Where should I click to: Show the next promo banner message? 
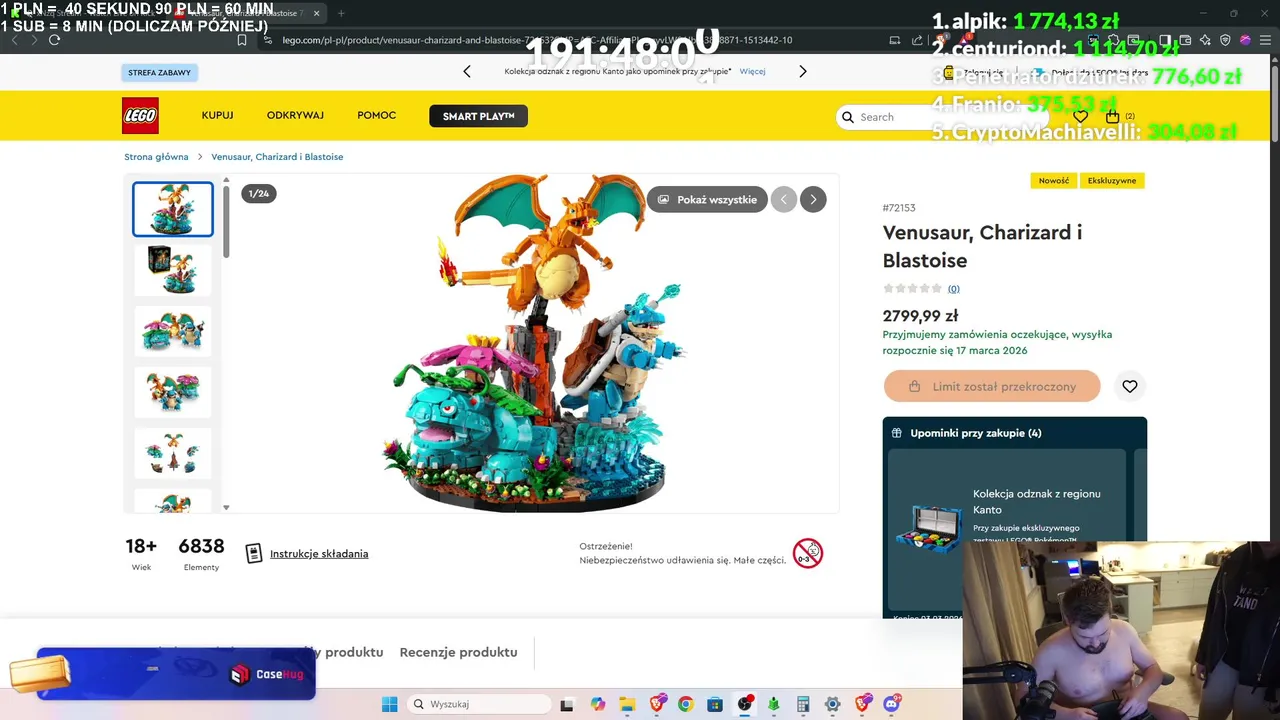click(x=802, y=71)
